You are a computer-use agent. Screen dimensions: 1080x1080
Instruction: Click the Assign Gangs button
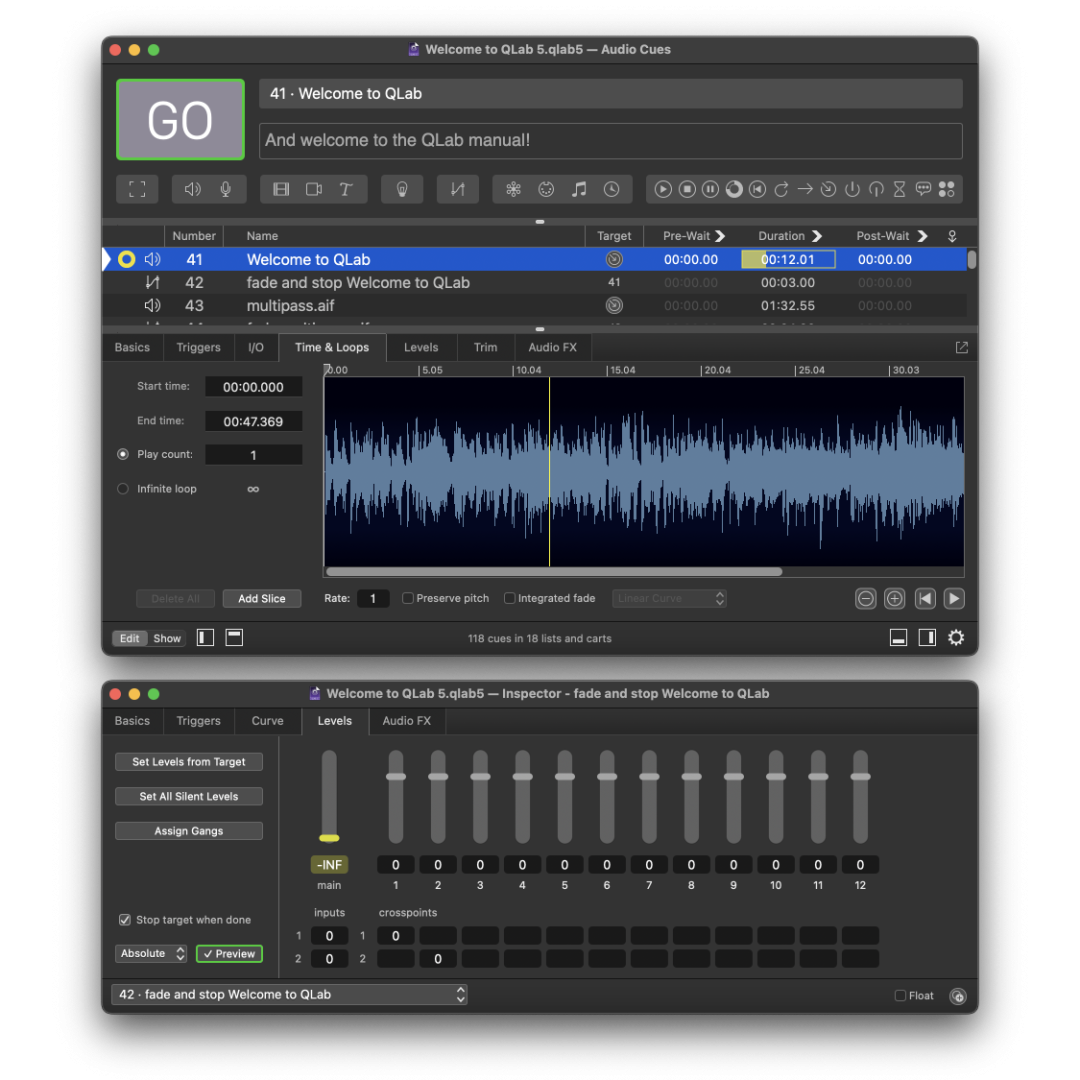pos(189,831)
